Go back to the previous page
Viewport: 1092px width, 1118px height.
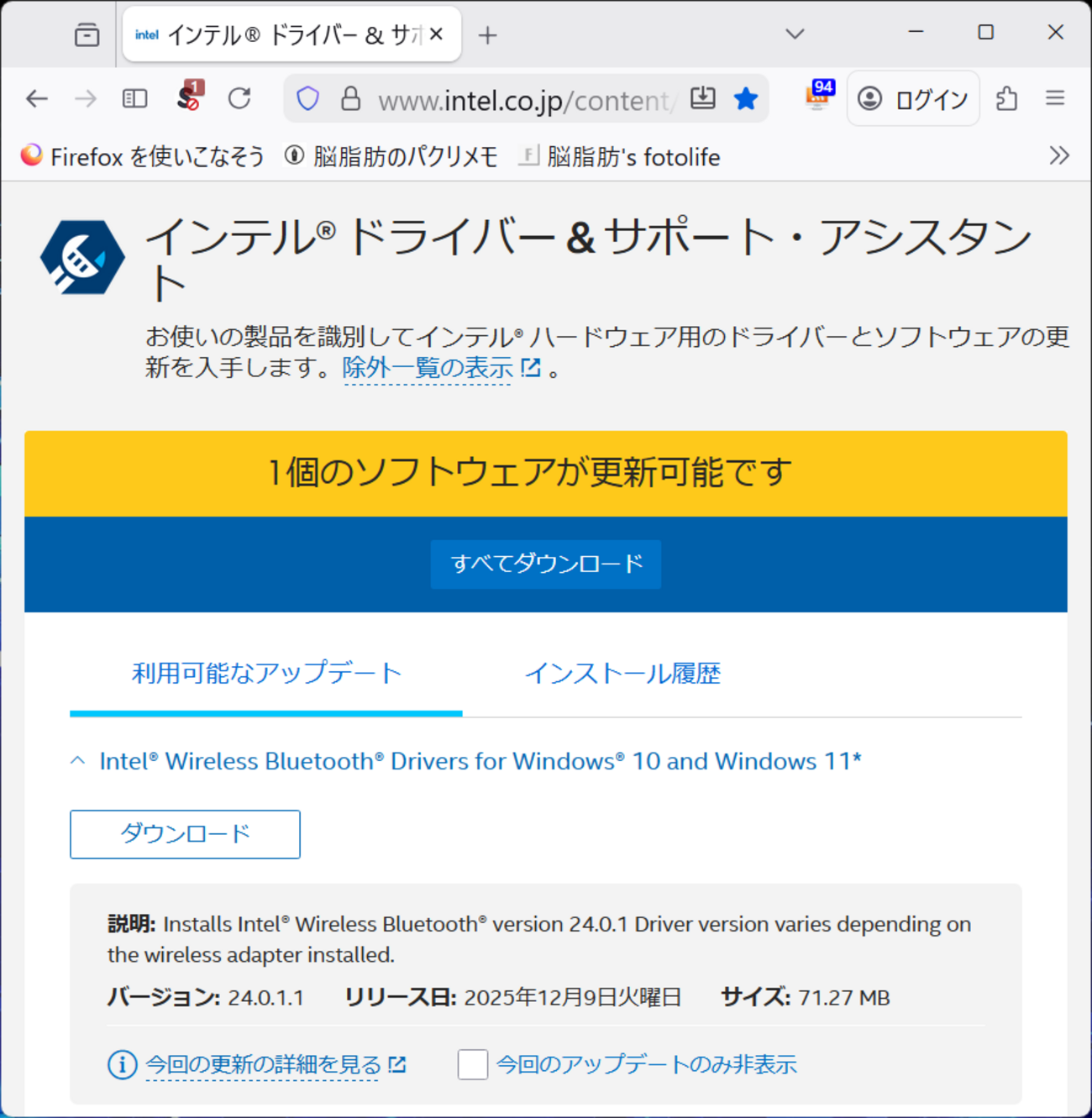point(37,99)
